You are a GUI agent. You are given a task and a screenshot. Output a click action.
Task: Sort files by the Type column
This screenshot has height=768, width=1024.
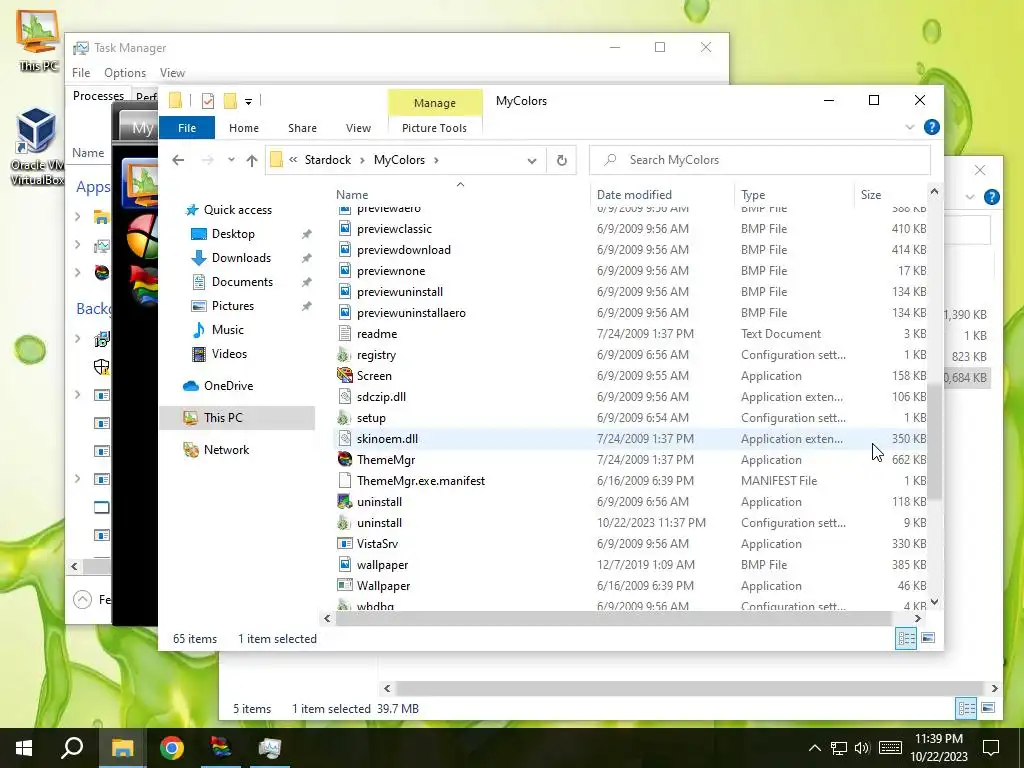[x=753, y=195]
